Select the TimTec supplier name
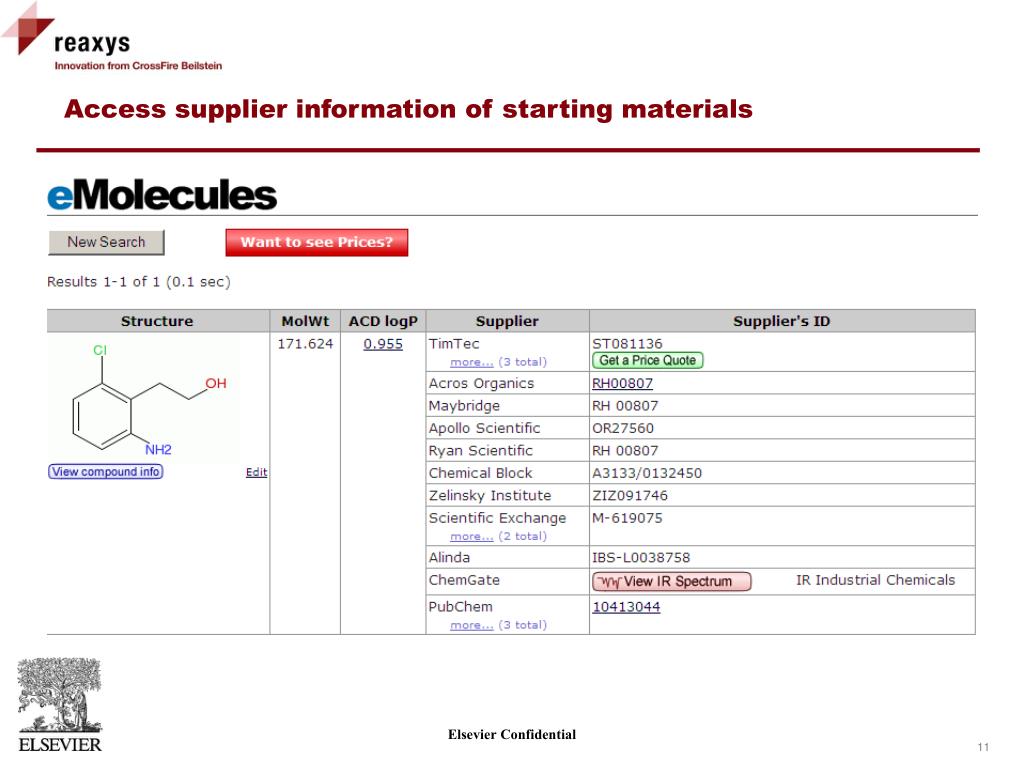 [454, 344]
